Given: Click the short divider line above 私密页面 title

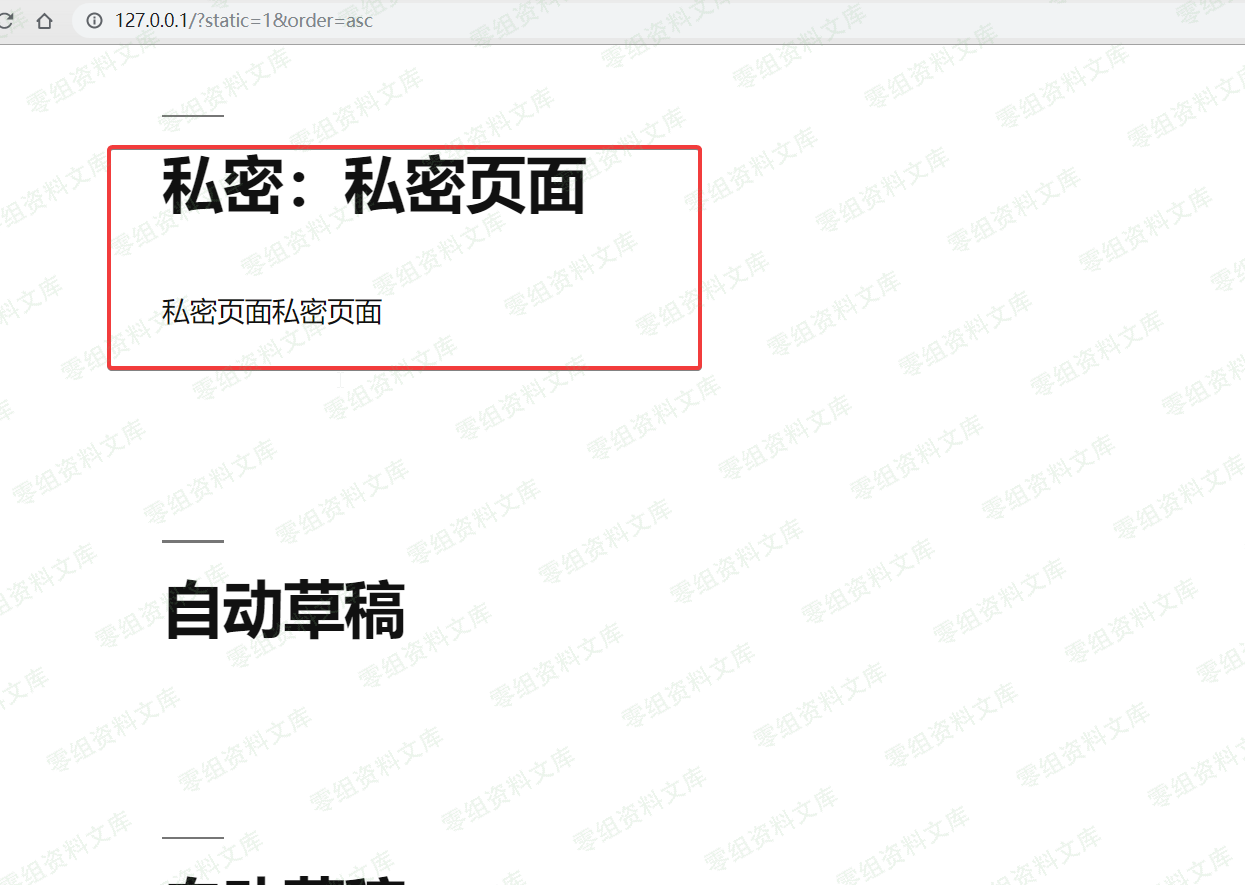Looking at the screenshot, I should [x=192, y=116].
